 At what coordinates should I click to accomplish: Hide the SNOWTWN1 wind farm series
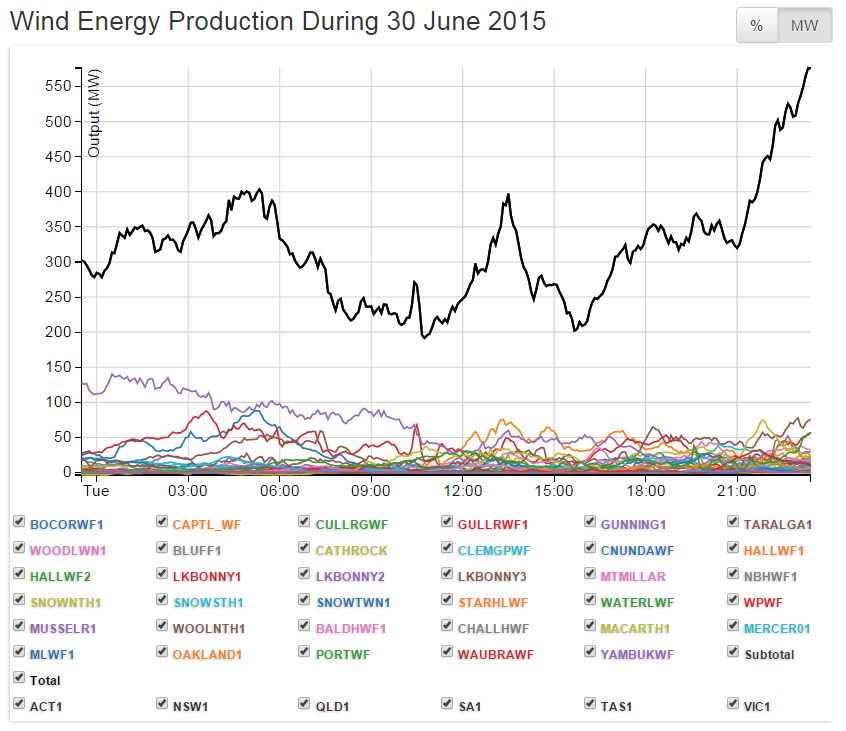305,600
